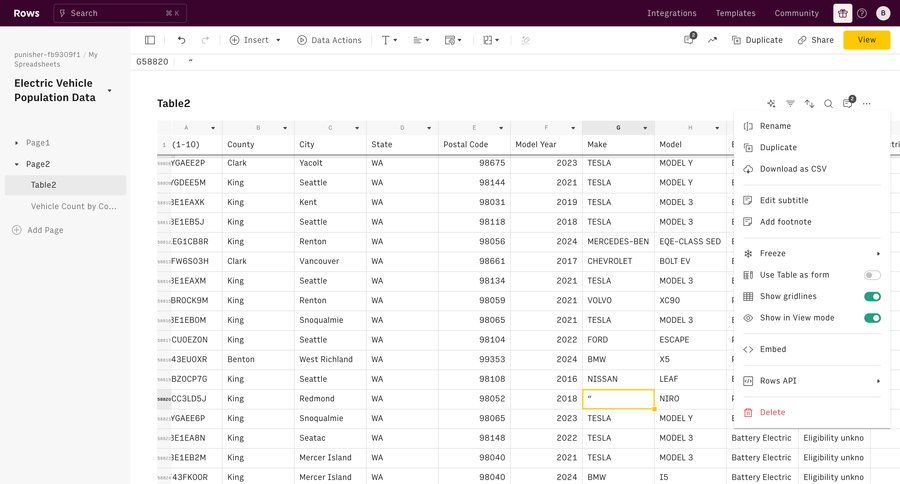The height and width of the screenshot is (484, 900).
Task: Click the Share button
Action: [x=816, y=40]
